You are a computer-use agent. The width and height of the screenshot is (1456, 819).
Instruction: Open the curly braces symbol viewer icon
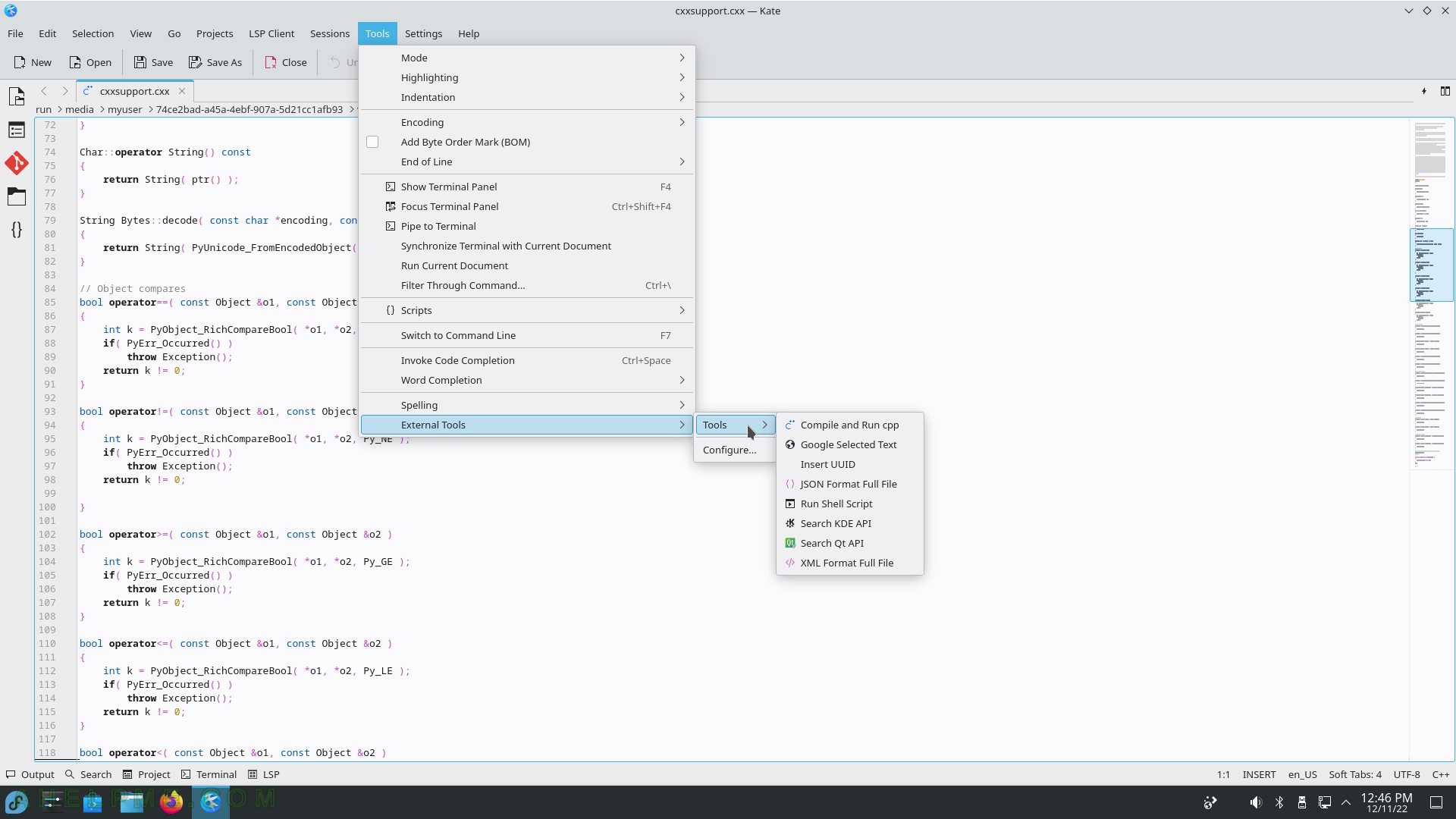point(17,230)
